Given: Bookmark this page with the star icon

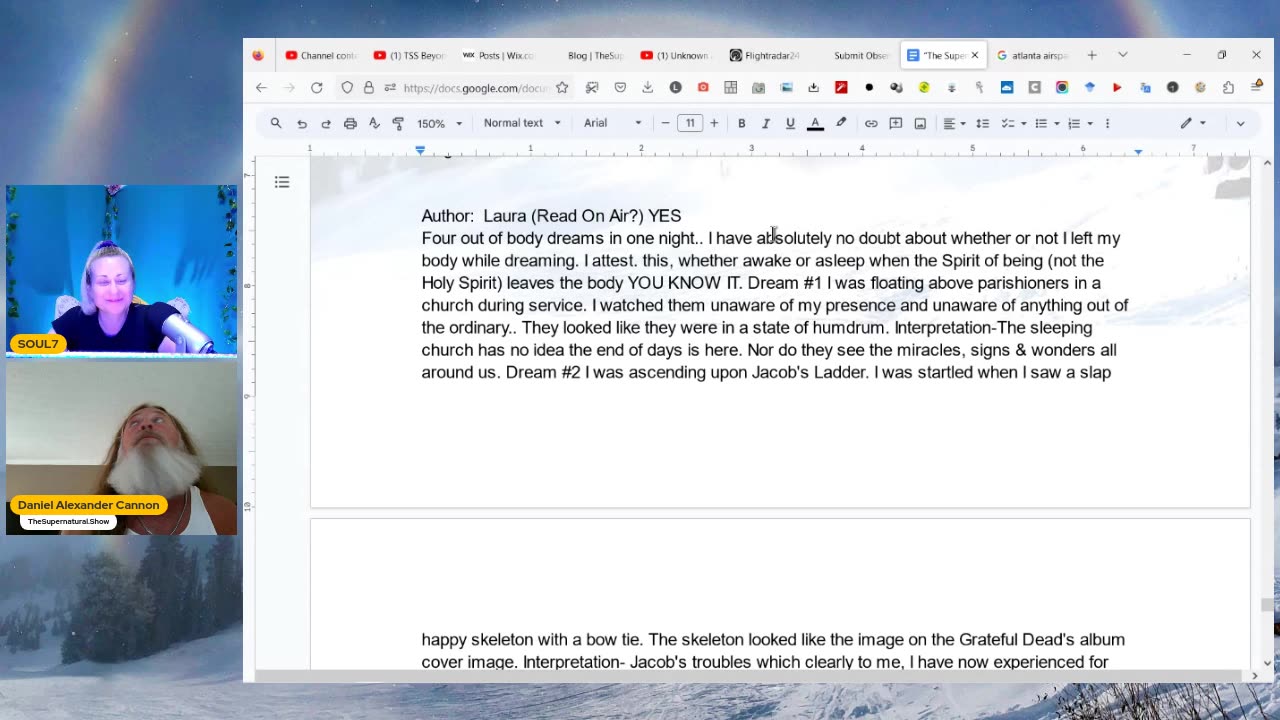Looking at the screenshot, I should [x=562, y=88].
